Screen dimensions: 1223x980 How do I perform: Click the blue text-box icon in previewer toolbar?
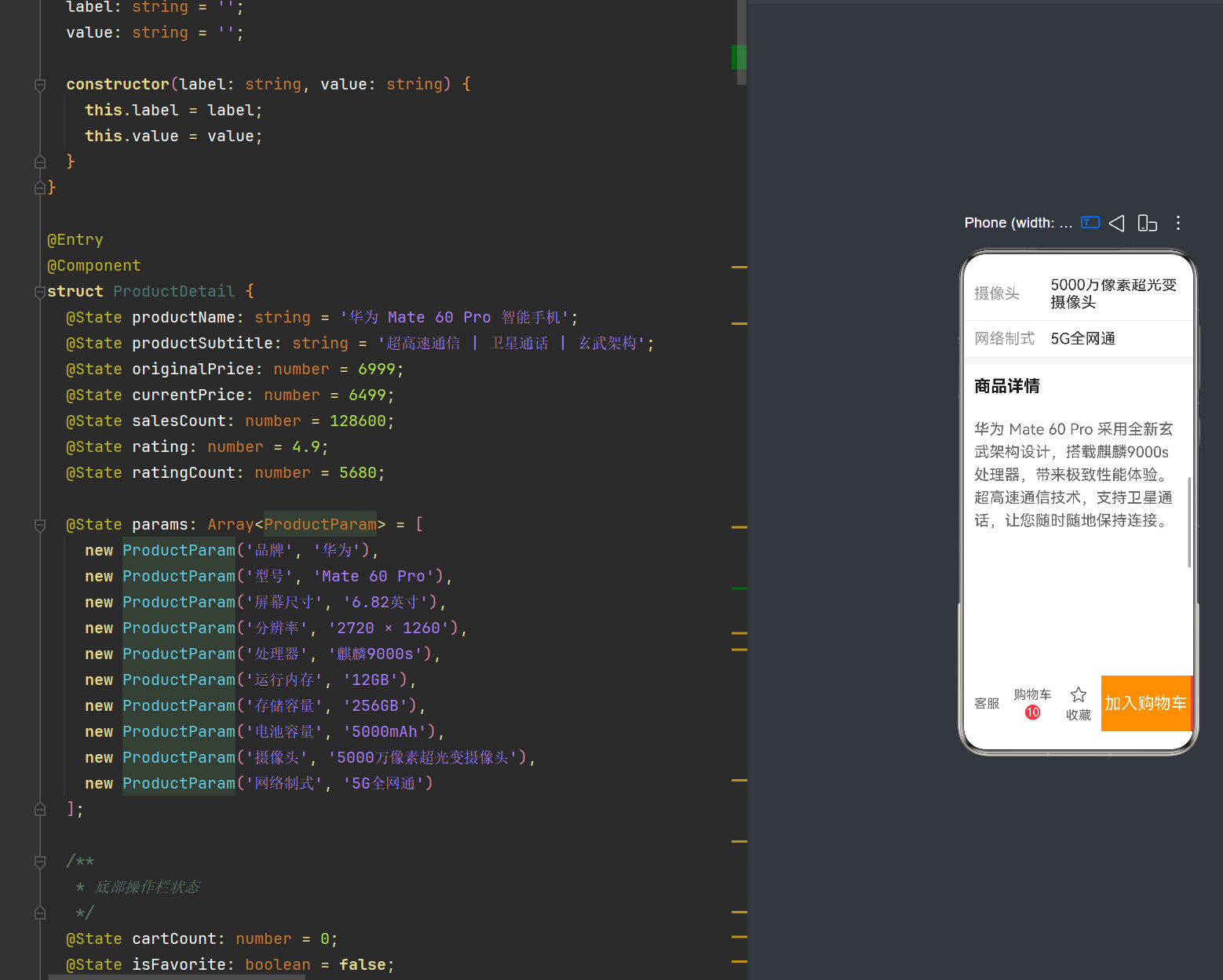(x=1090, y=223)
